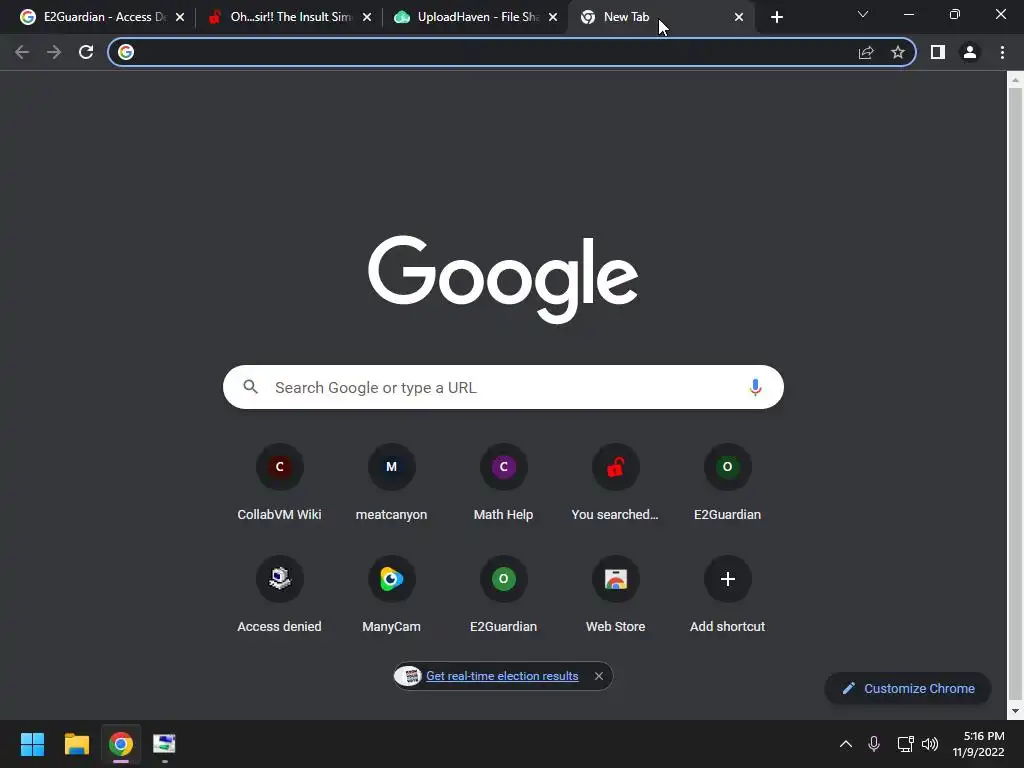Open second-row E2Guardian shortcut beside ManyCam
This screenshot has width=1024, height=768.
point(504,594)
